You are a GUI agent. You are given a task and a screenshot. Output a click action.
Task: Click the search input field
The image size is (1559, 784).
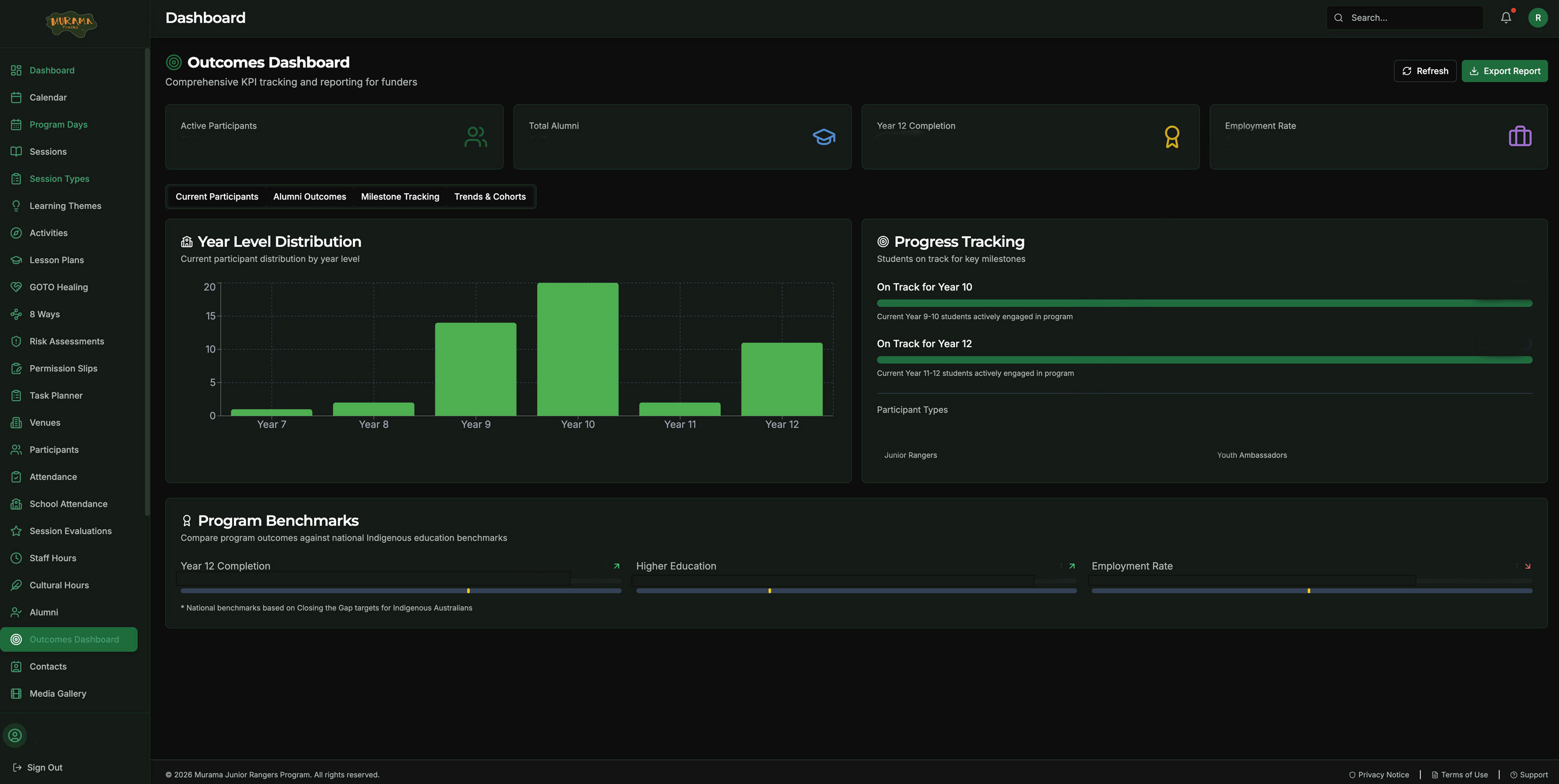[x=1404, y=18]
